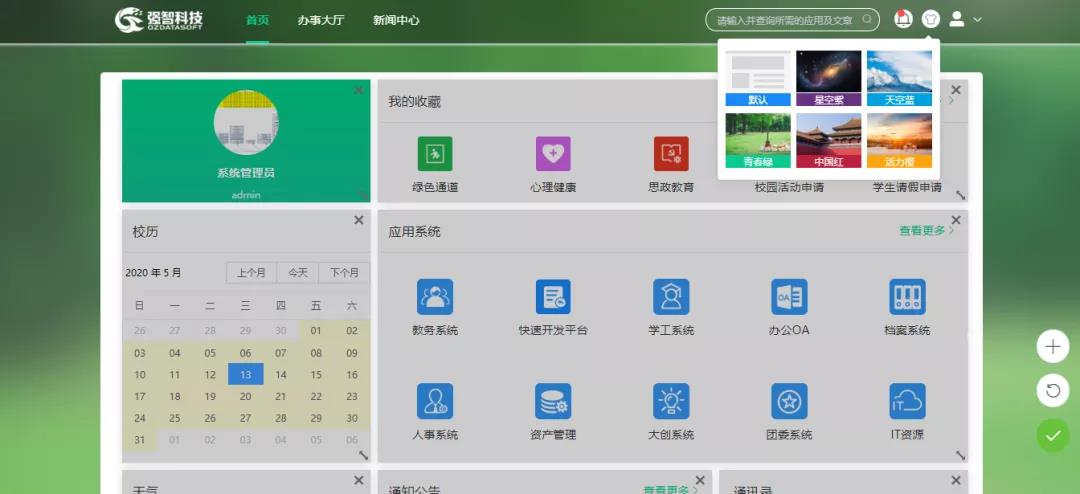
Task: Launch the 团委系统 application
Action: [x=789, y=401]
